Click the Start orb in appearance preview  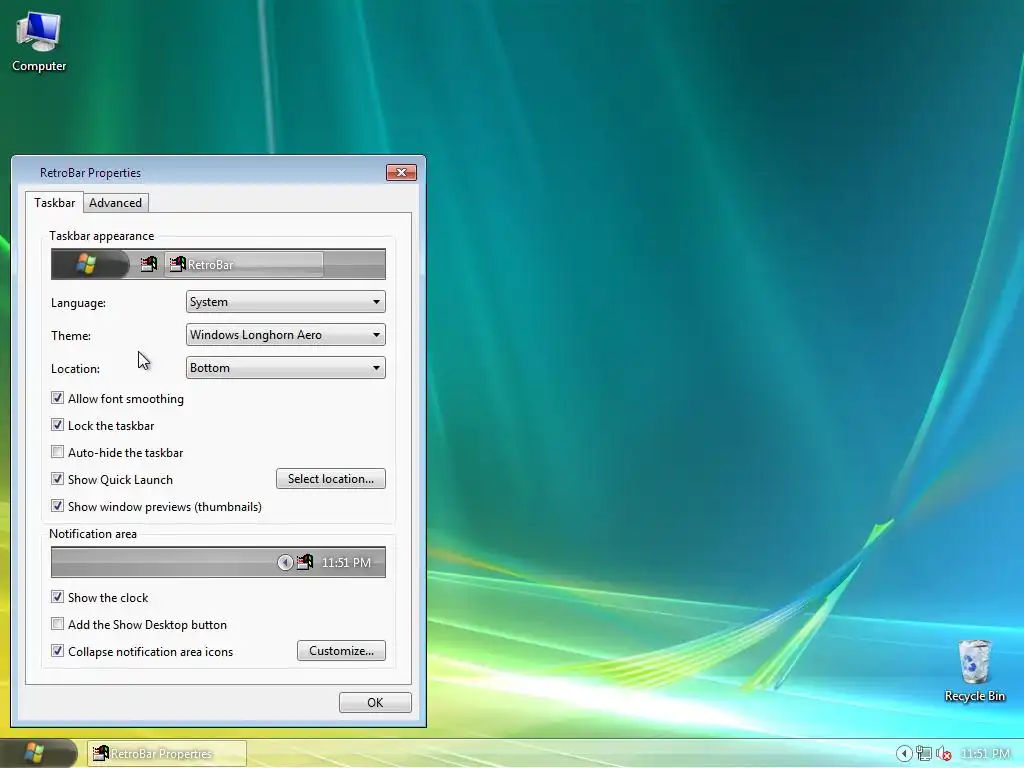[87, 264]
